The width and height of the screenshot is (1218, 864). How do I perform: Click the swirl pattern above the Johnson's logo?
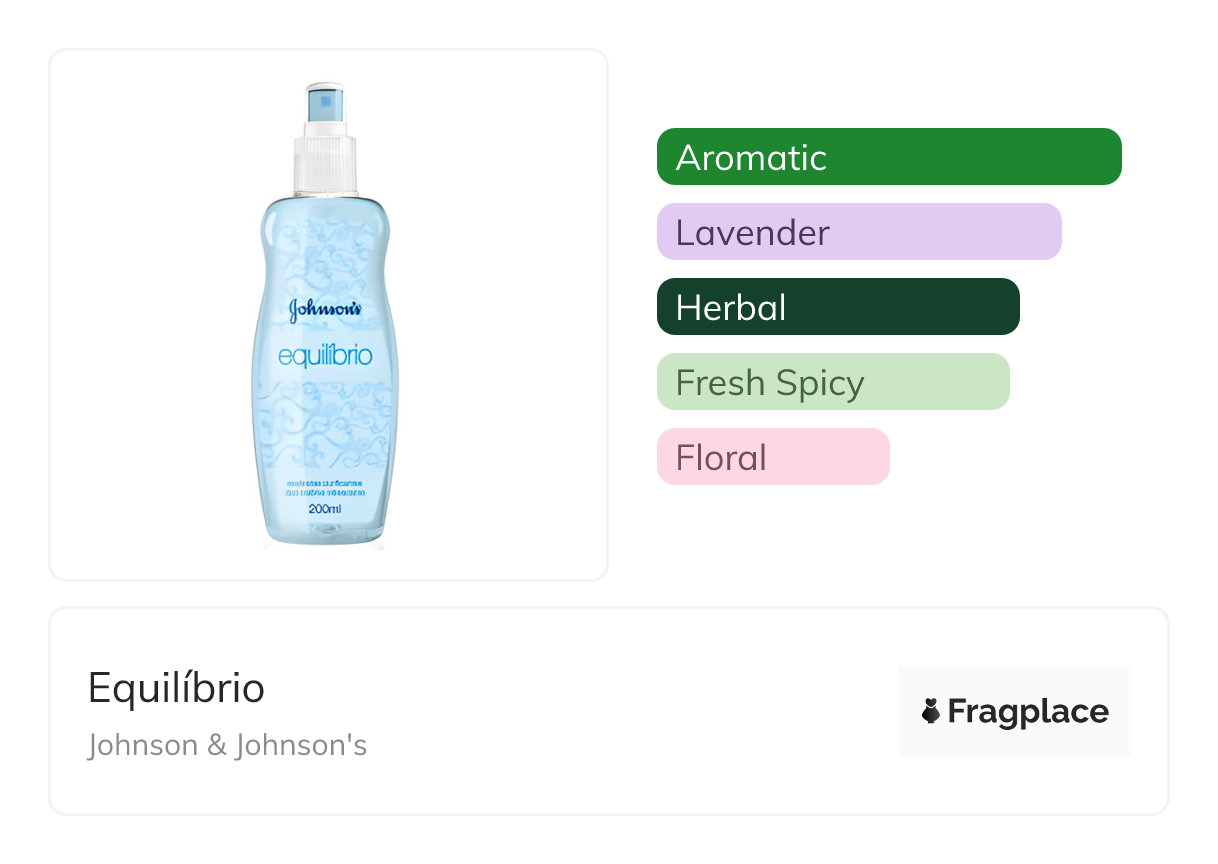(x=325, y=250)
